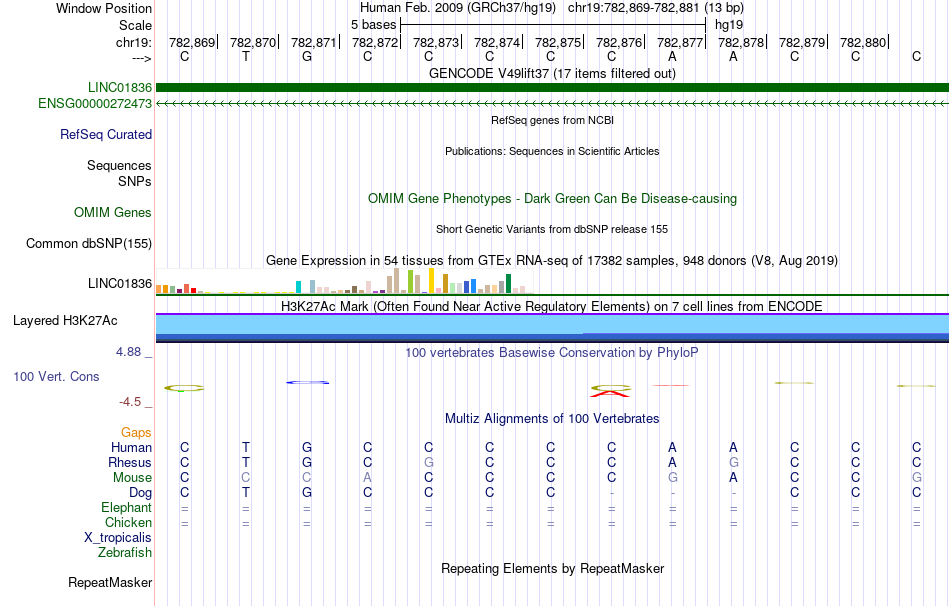950x606 pixels.
Task: Click the Rhesus base G under 782,873
Action: pos(428,462)
